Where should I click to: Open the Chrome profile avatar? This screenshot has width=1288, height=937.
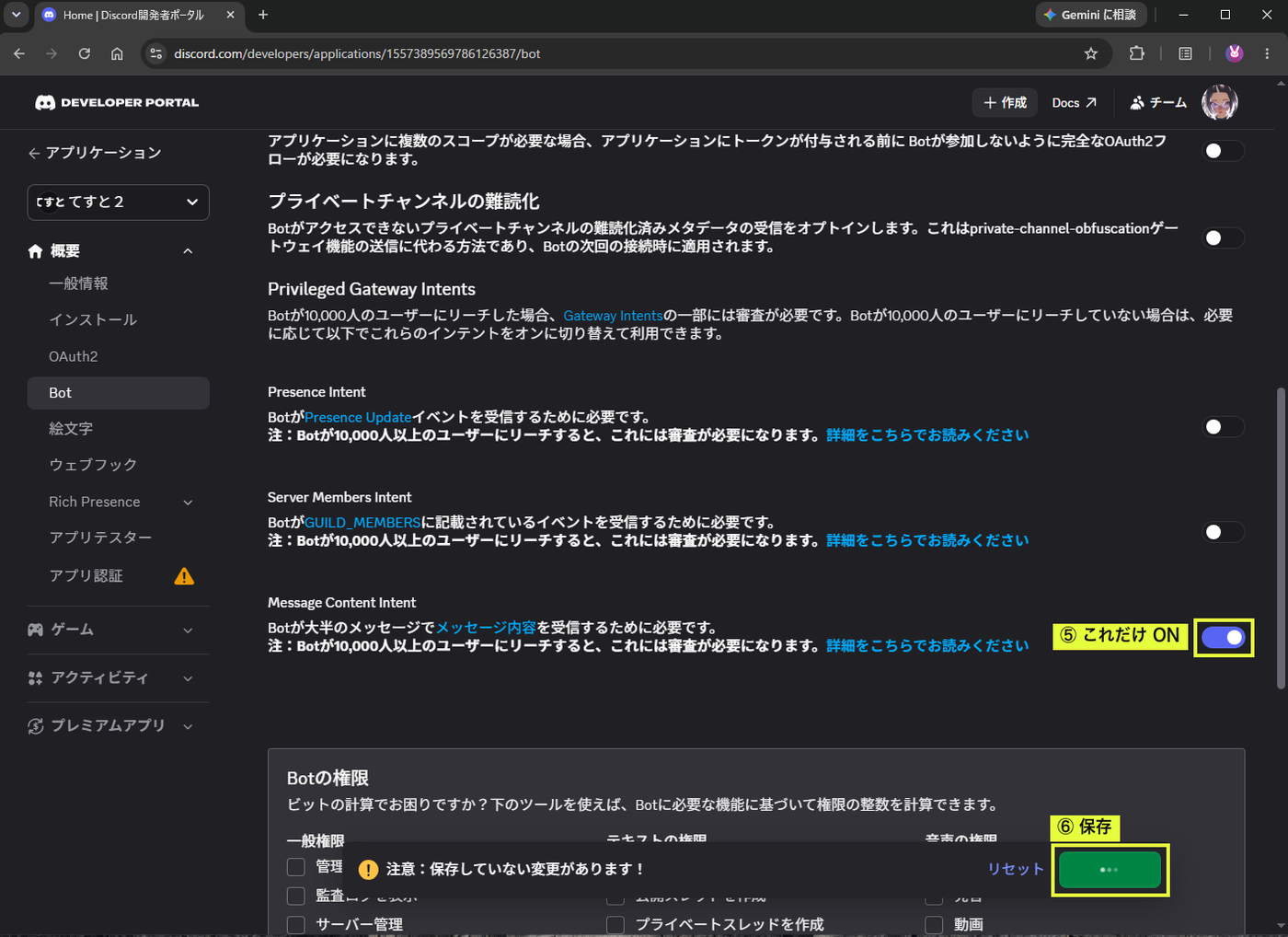(1235, 53)
